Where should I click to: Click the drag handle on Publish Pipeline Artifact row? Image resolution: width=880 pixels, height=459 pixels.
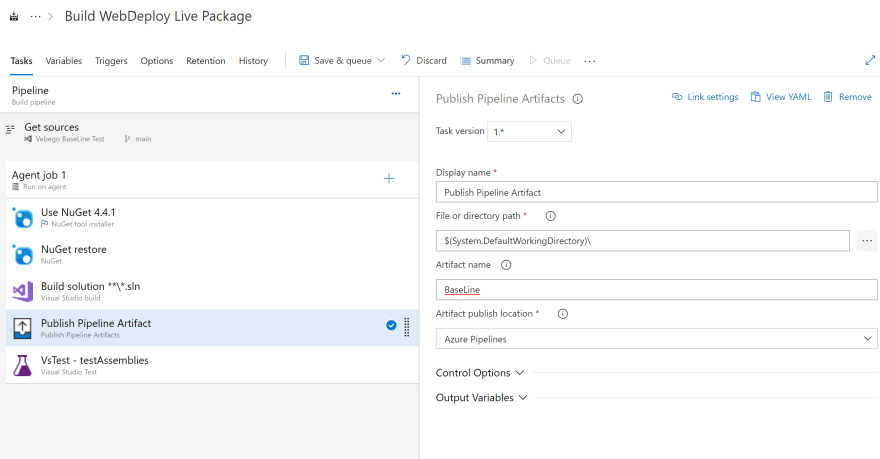(x=407, y=327)
